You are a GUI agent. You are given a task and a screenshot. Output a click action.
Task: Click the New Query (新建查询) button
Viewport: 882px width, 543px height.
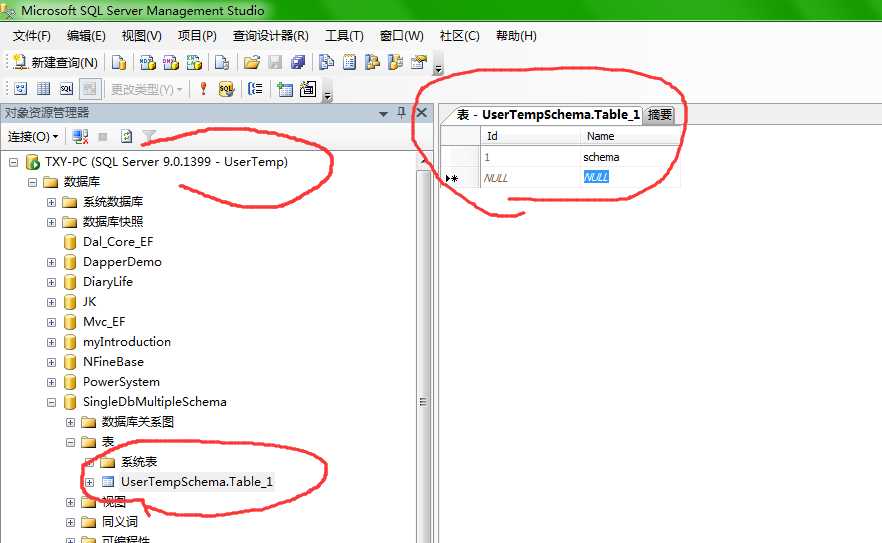click(x=55, y=62)
